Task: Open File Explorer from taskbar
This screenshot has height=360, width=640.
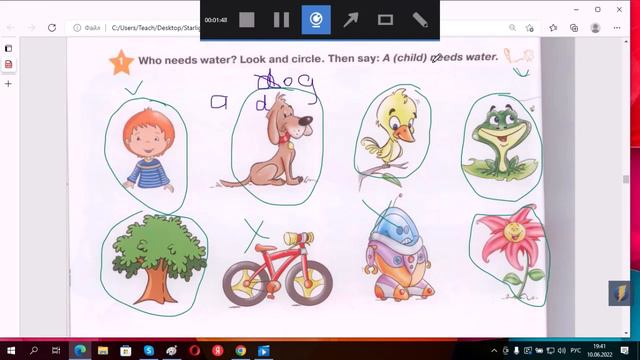Action: point(103,351)
